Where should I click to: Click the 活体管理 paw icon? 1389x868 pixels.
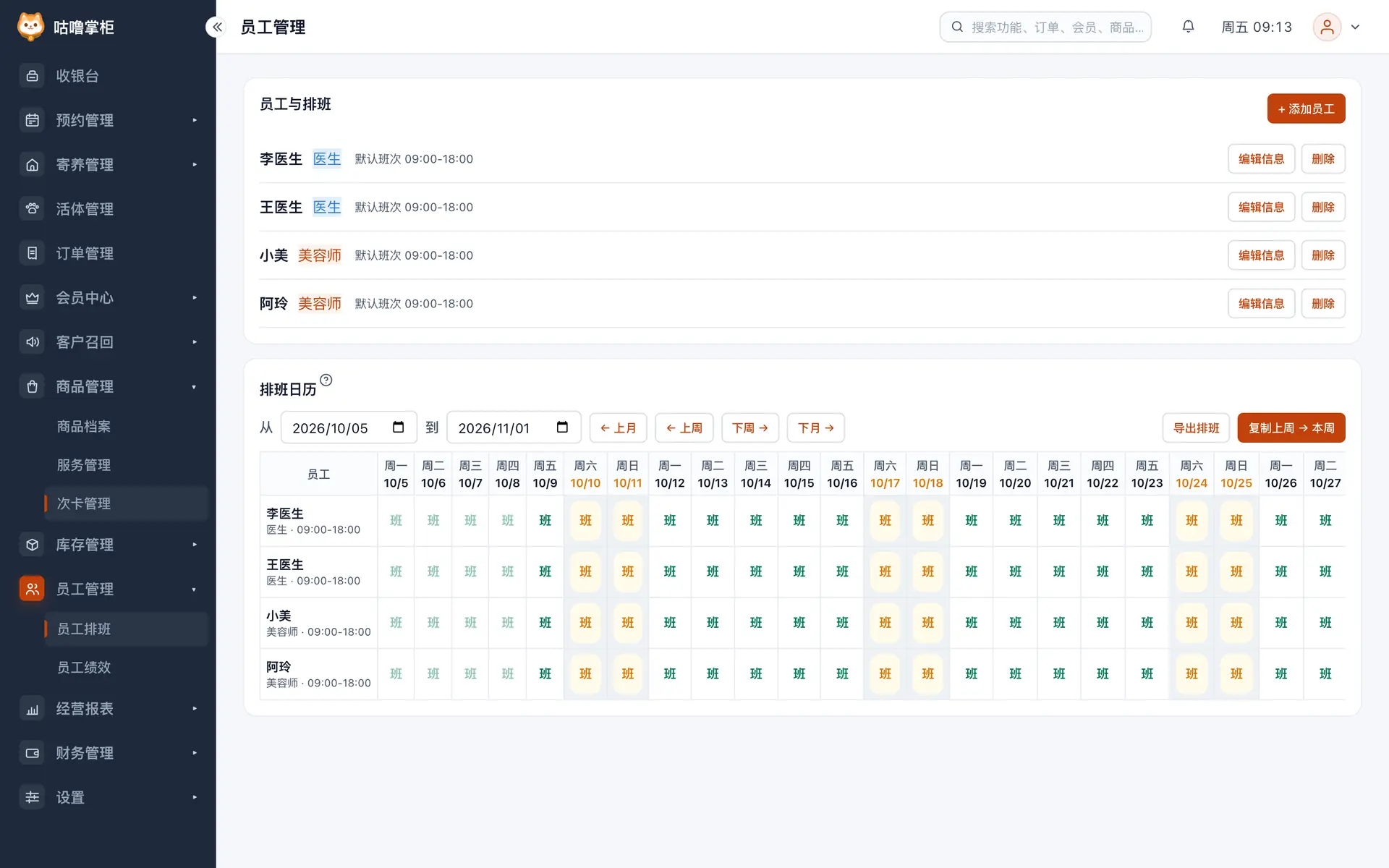(x=32, y=209)
